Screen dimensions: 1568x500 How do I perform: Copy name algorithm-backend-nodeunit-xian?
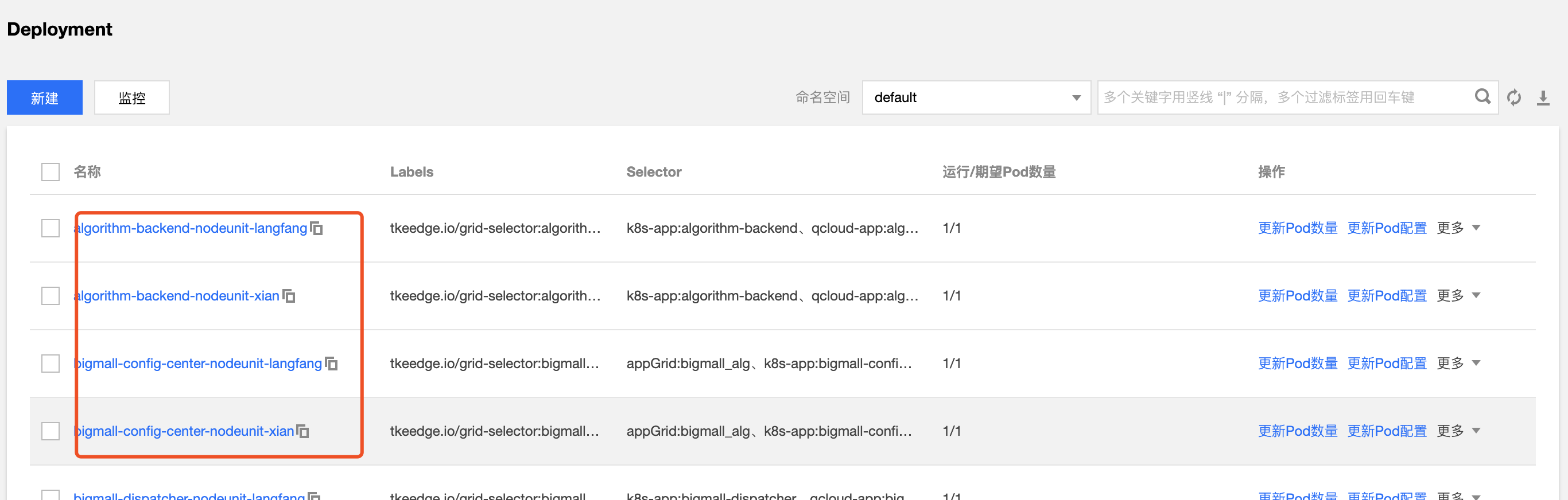(x=289, y=296)
